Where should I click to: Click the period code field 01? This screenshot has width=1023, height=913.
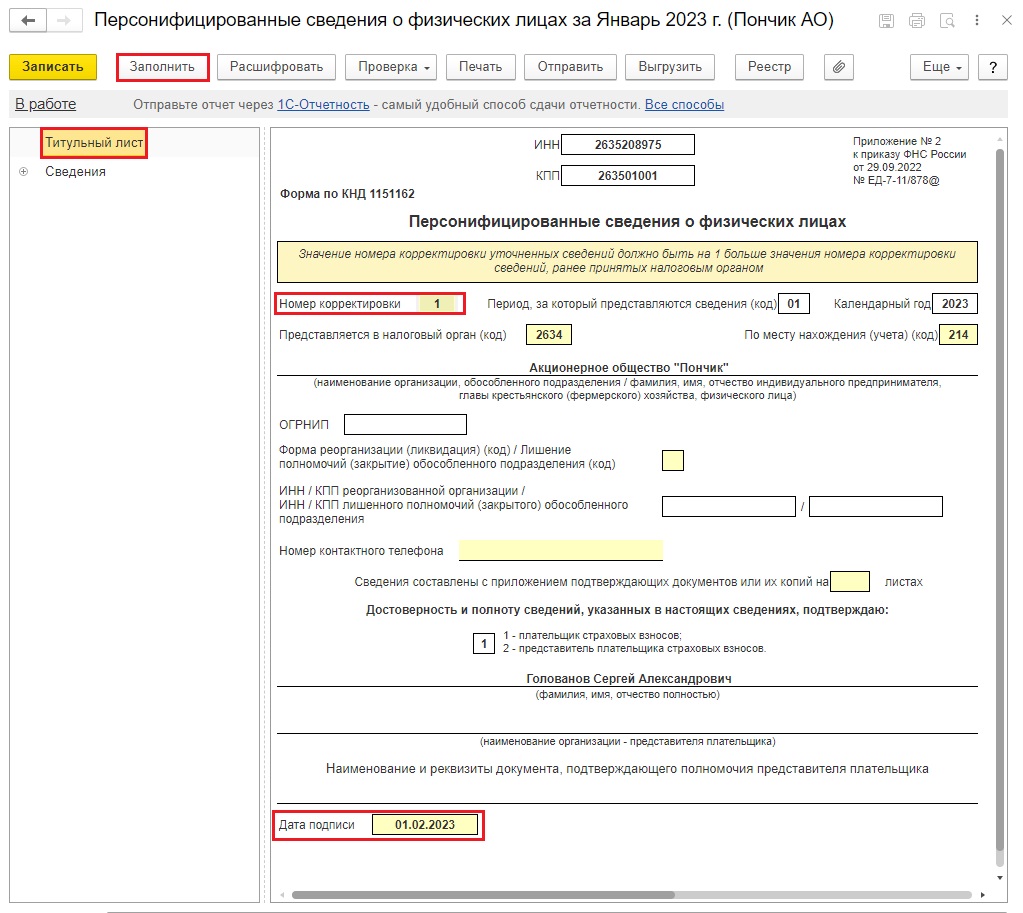click(793, 304)
